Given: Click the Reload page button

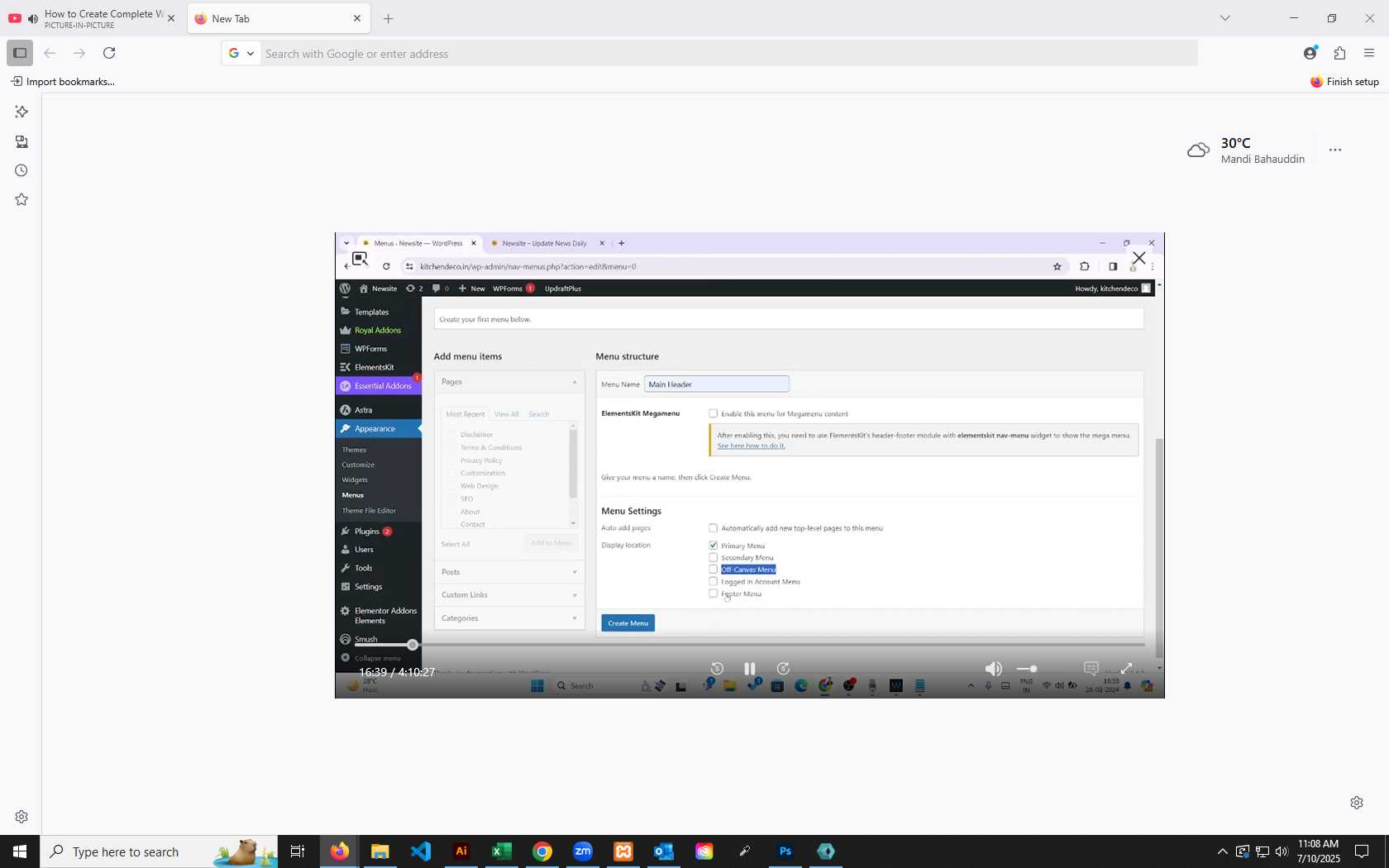Looking at the screenshot, I should click(x=109, y=53).
